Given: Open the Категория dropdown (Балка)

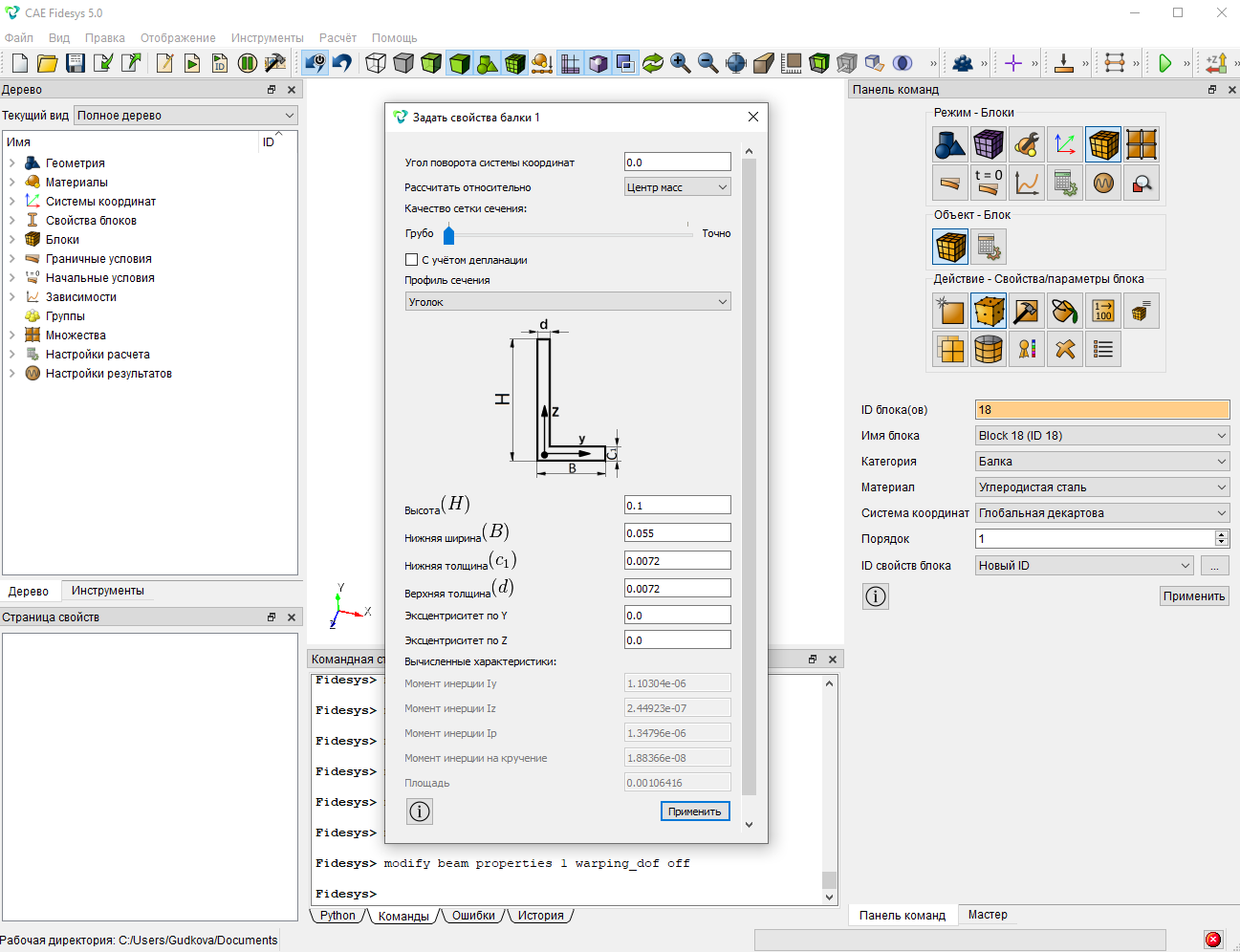Looking at the screenshot, I should click(1102, 462).
